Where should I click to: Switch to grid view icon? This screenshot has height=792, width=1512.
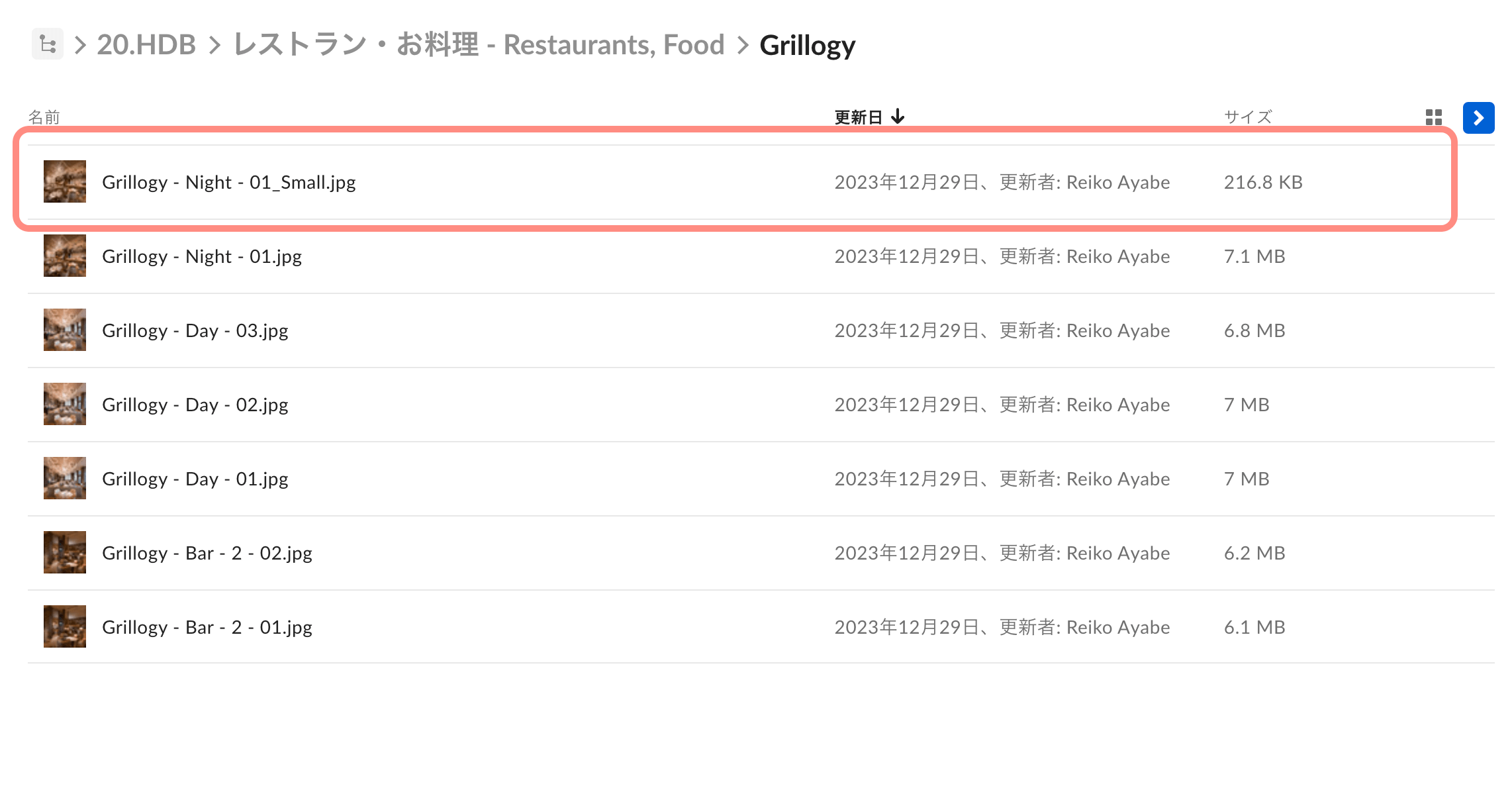point(1433,118)
